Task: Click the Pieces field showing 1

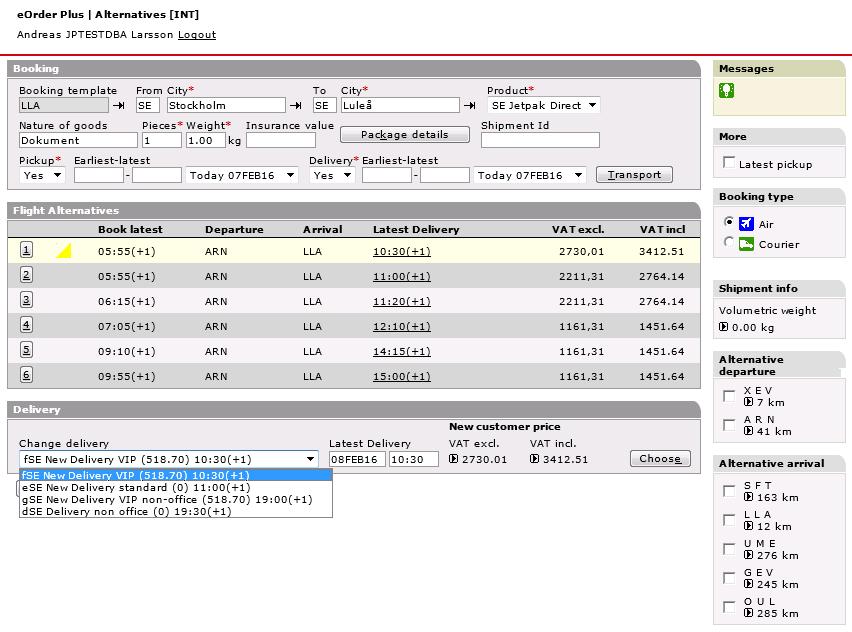Action: click(162, 140)
